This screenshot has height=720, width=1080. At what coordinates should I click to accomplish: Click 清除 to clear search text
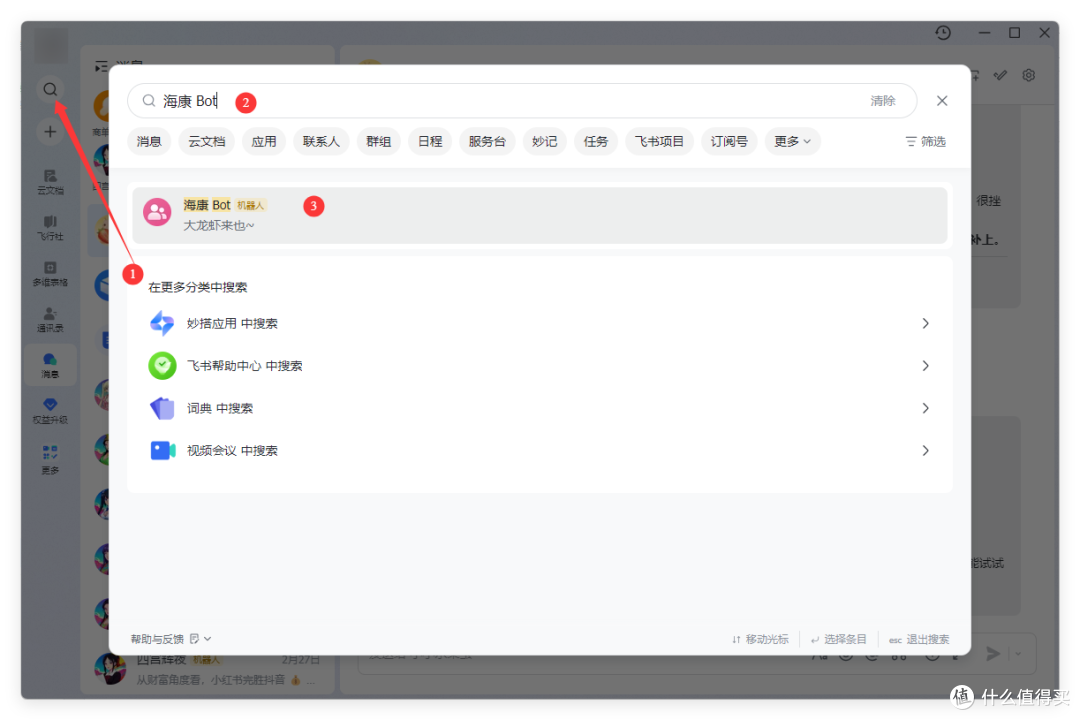click(882, 101)
